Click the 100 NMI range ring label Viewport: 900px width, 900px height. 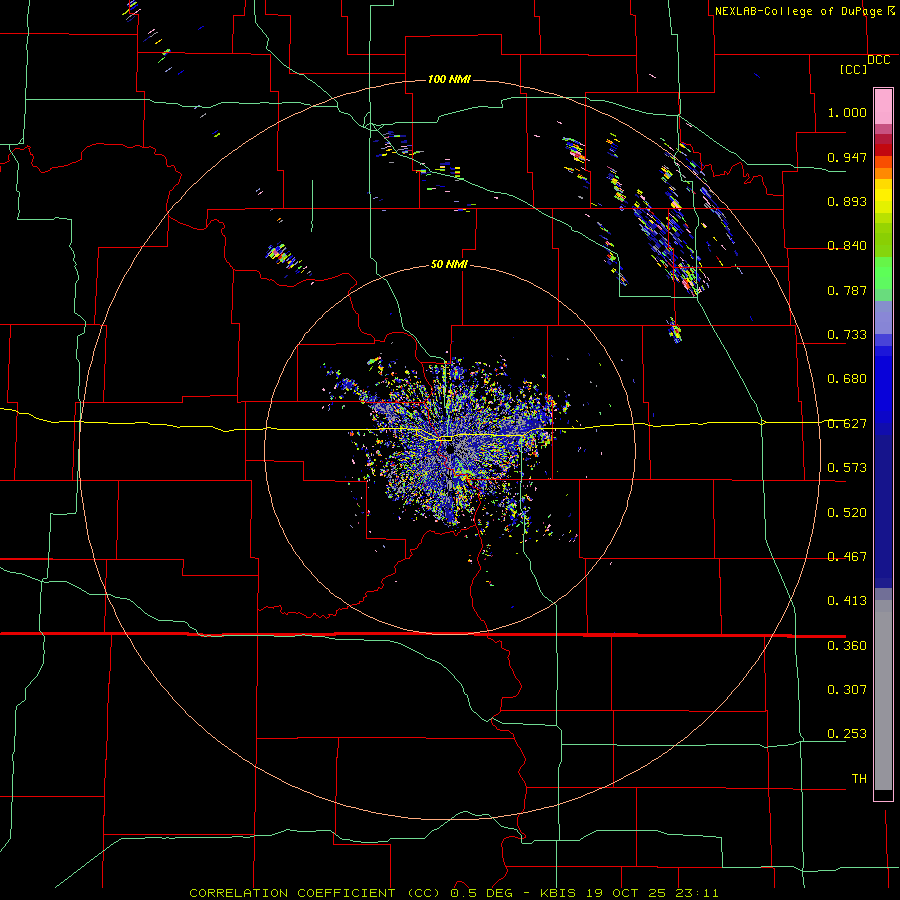(449, 79)
